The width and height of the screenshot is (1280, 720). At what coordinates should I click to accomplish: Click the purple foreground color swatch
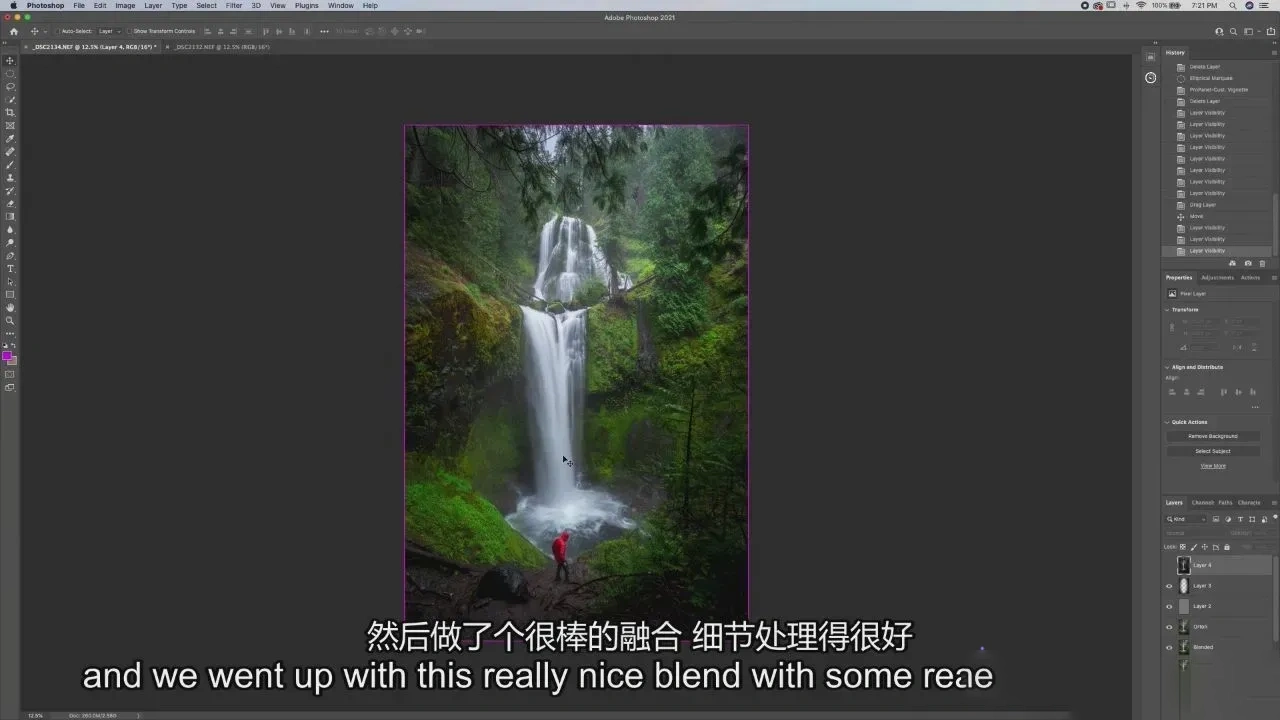(x=7, y=356)
